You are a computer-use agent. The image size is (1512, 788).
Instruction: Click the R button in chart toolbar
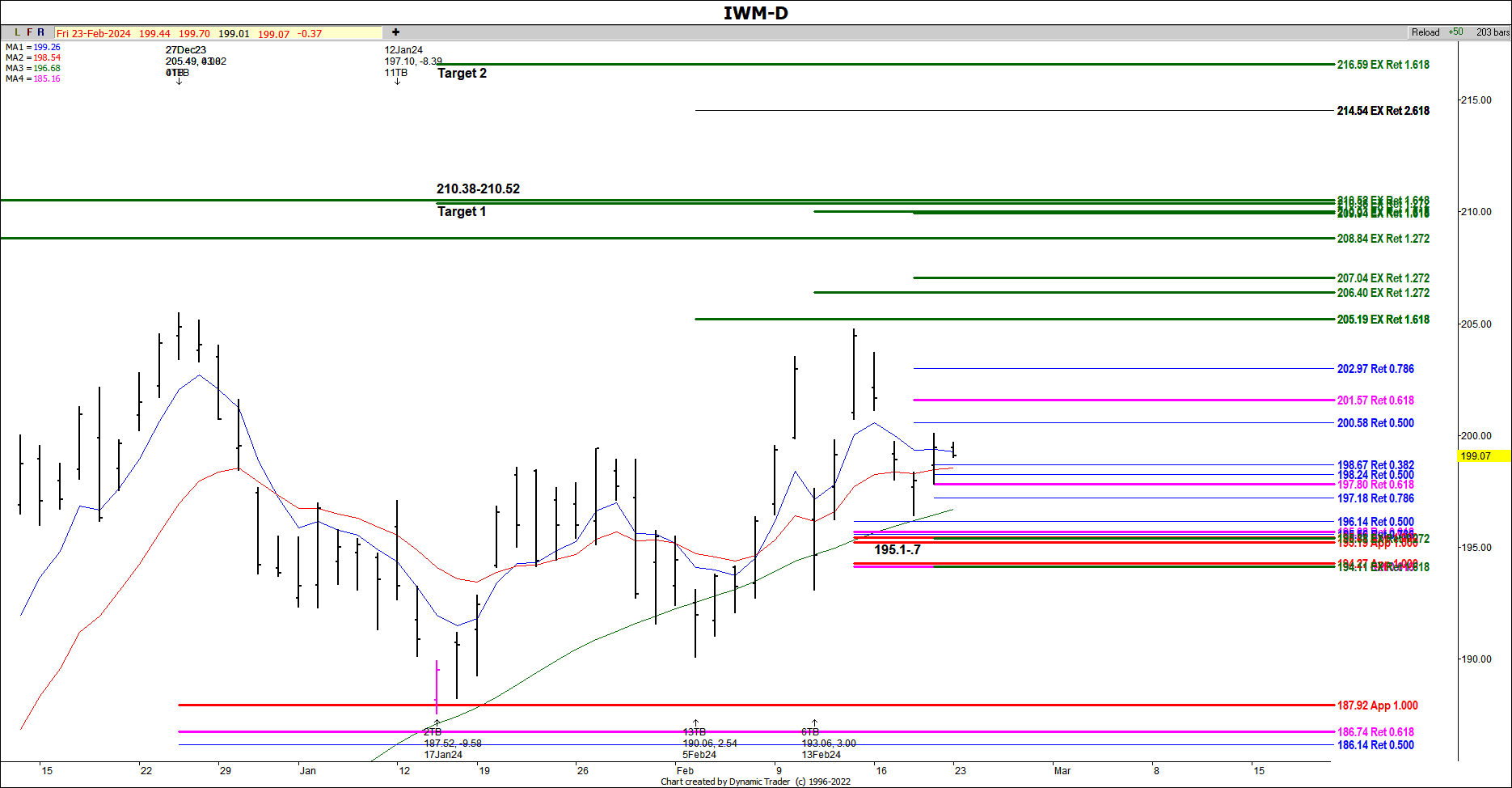(41, 32)
